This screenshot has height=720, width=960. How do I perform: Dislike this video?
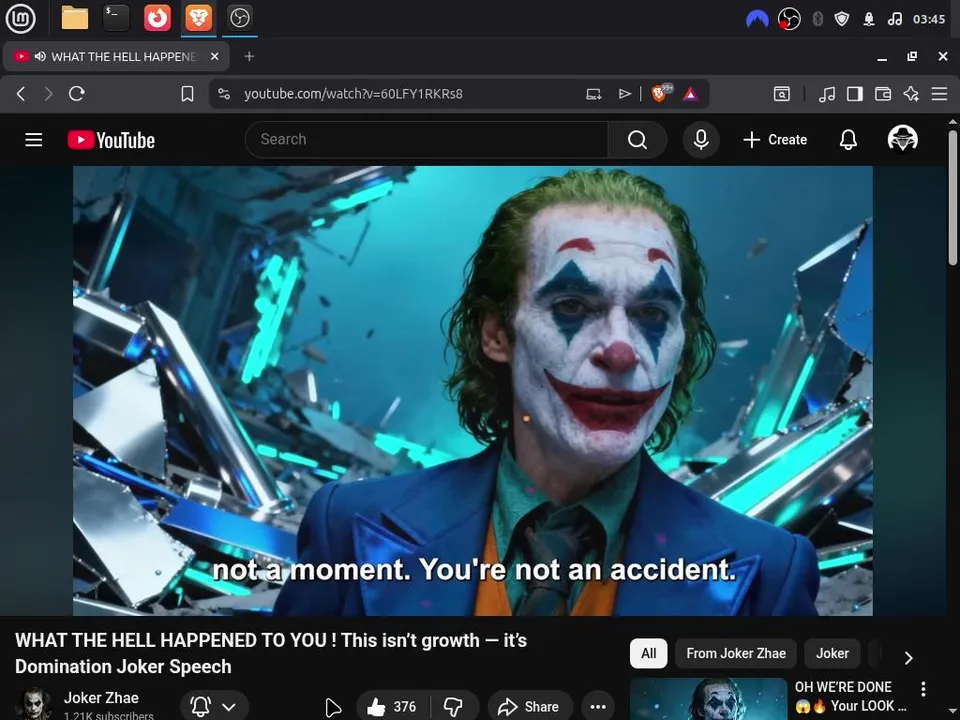click(454, 707)
